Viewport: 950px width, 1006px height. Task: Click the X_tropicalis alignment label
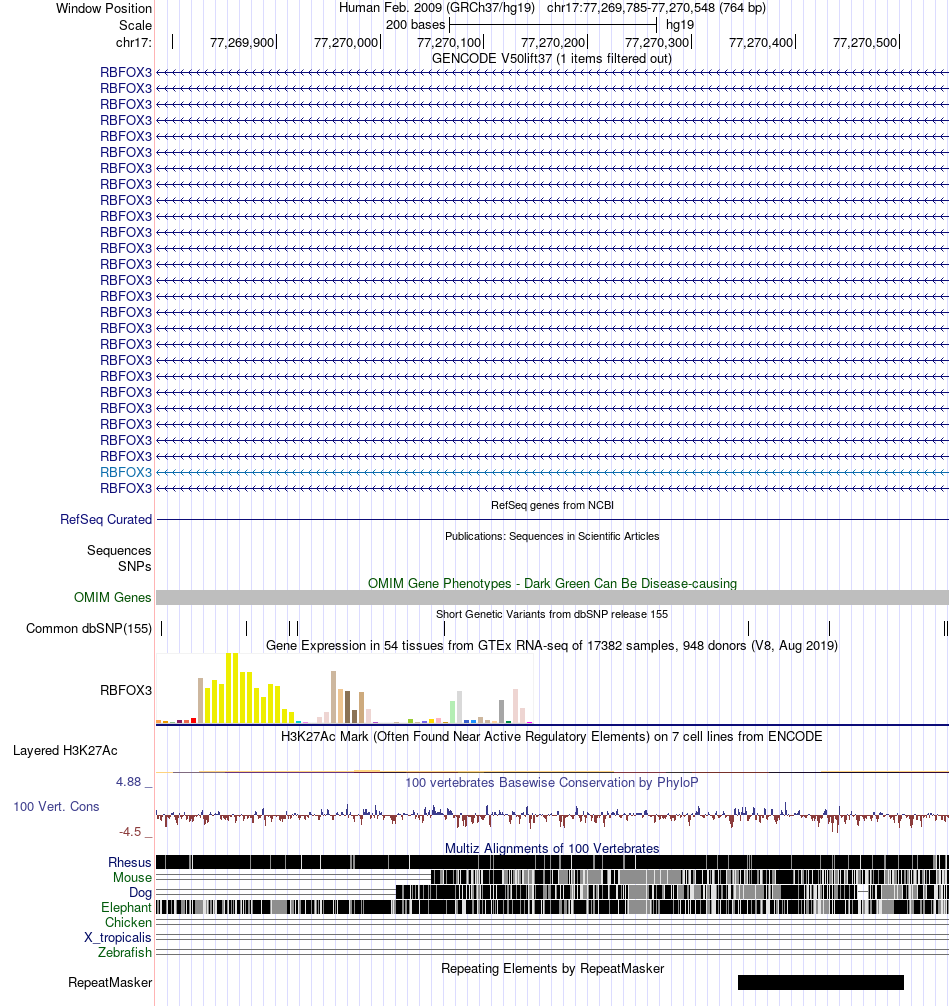pyautogui.click(x=118, y=937)
